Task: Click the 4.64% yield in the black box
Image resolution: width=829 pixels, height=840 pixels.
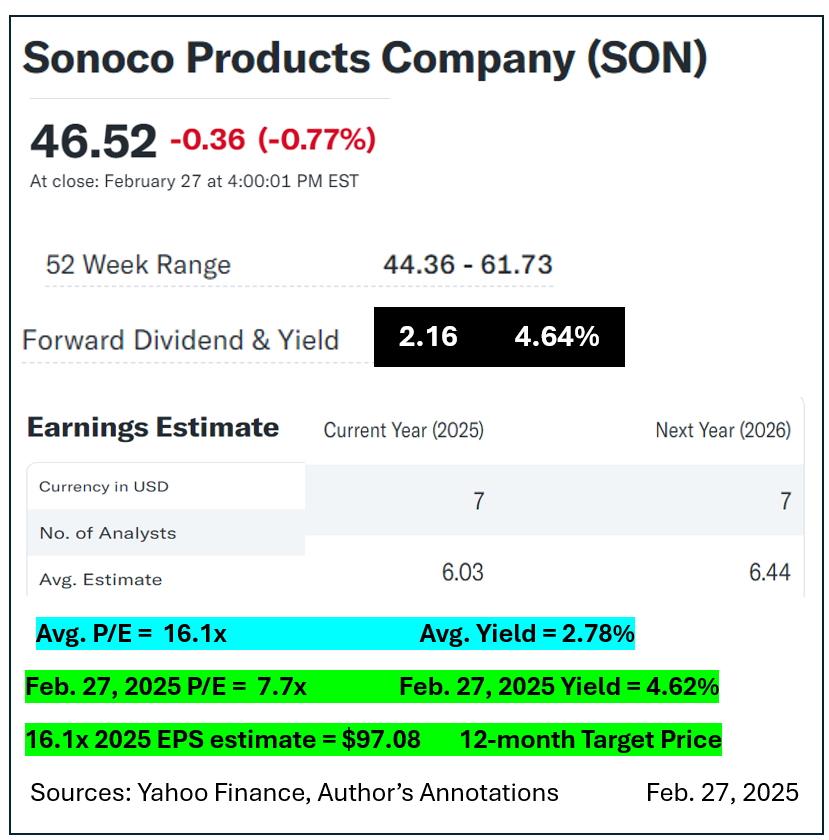Action: pos(556,337)
